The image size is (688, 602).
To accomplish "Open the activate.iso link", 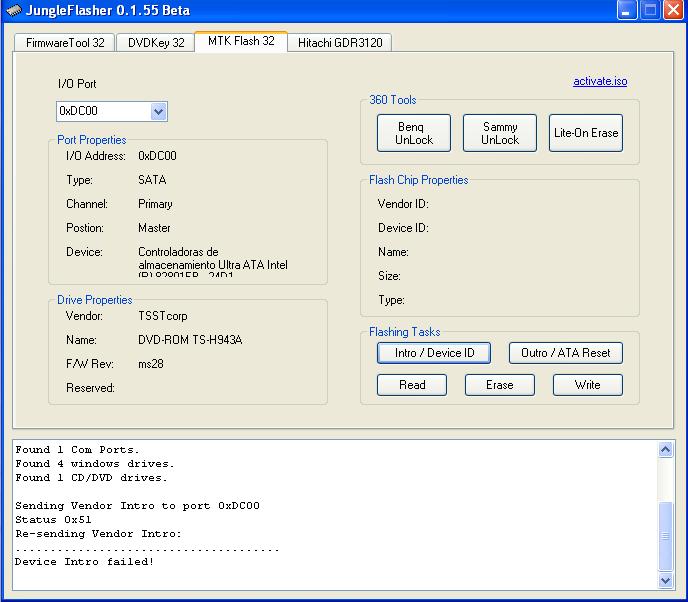I will coord(600,82).
